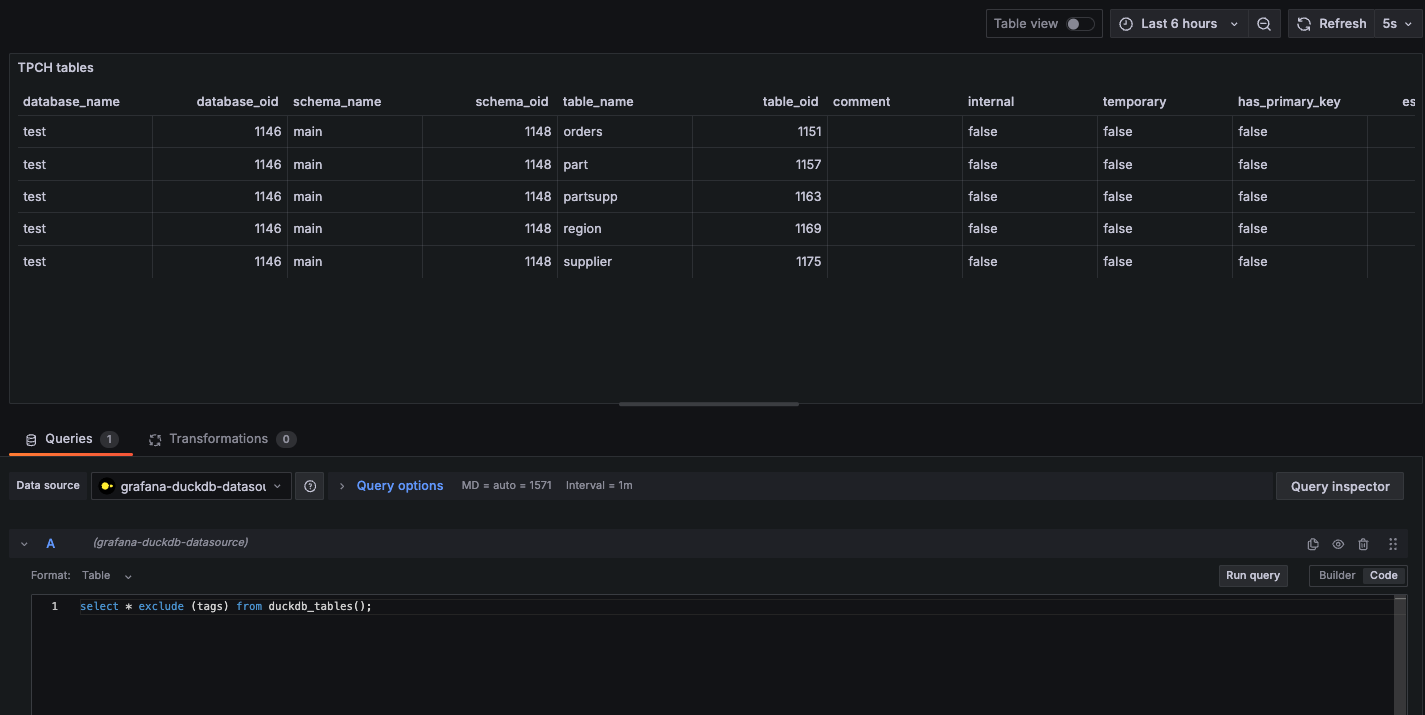Viewport: 1425px width, 715px height.
Task: Sort by database_oid column header
Action: click(x=237, y=101)
